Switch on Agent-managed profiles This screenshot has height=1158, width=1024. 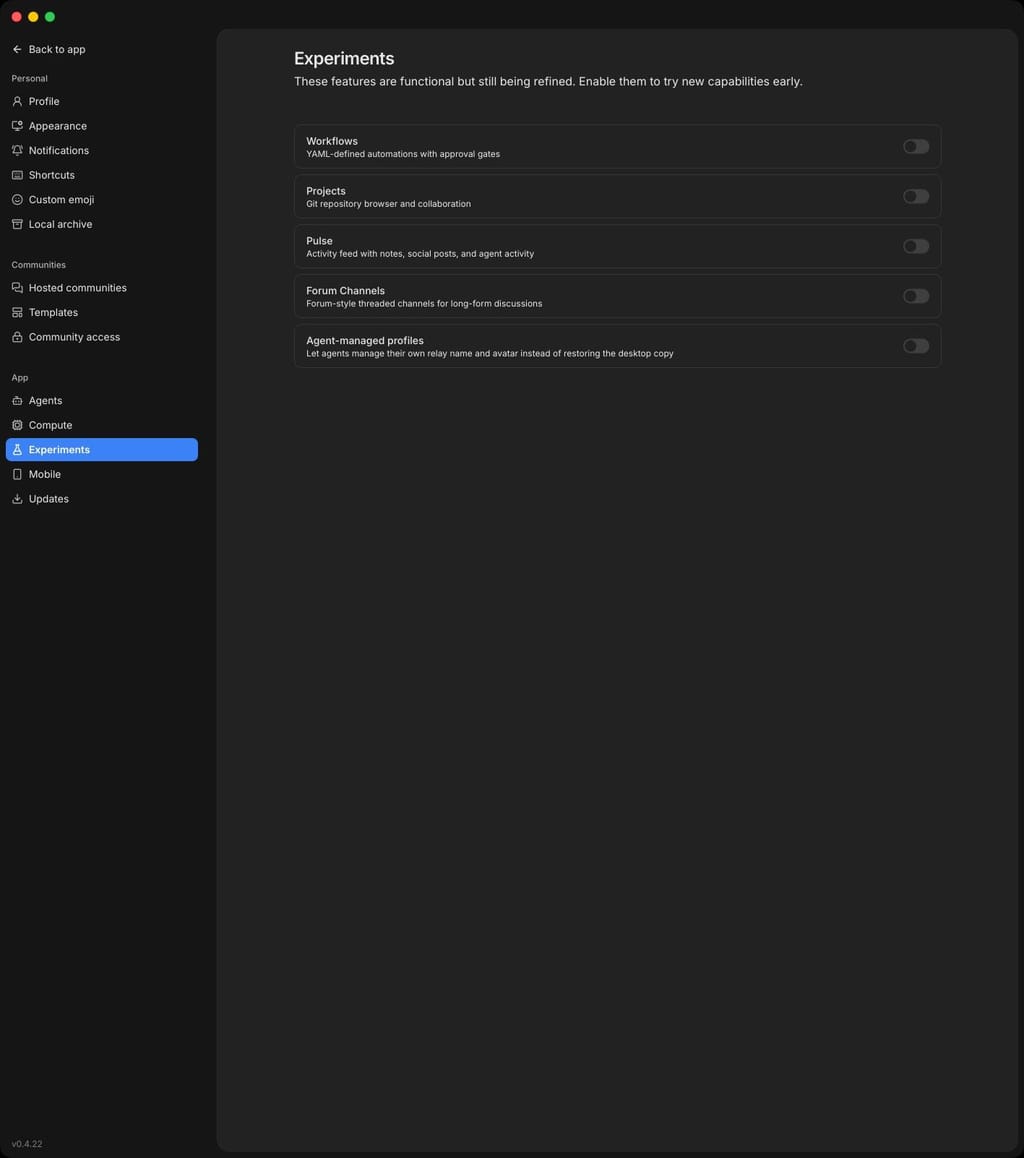click(x=915, y=346)
